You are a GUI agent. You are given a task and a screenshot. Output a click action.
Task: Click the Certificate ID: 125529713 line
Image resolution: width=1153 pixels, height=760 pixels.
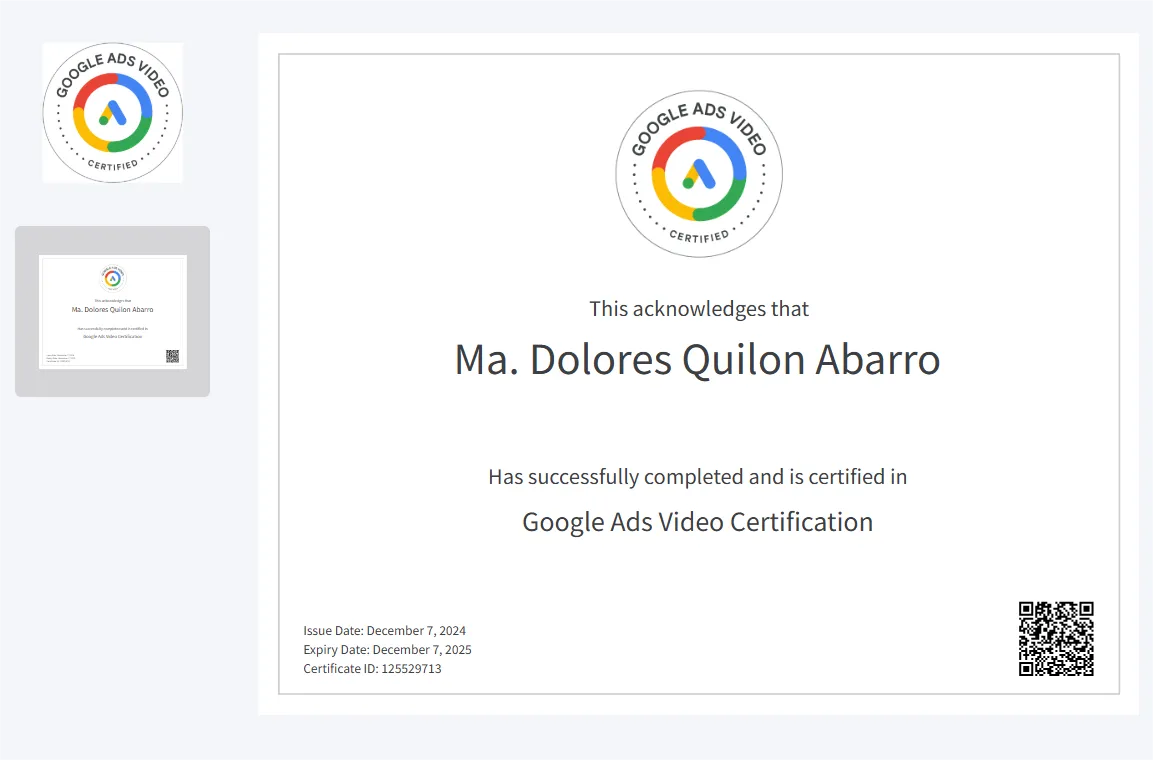click(372, 669)
